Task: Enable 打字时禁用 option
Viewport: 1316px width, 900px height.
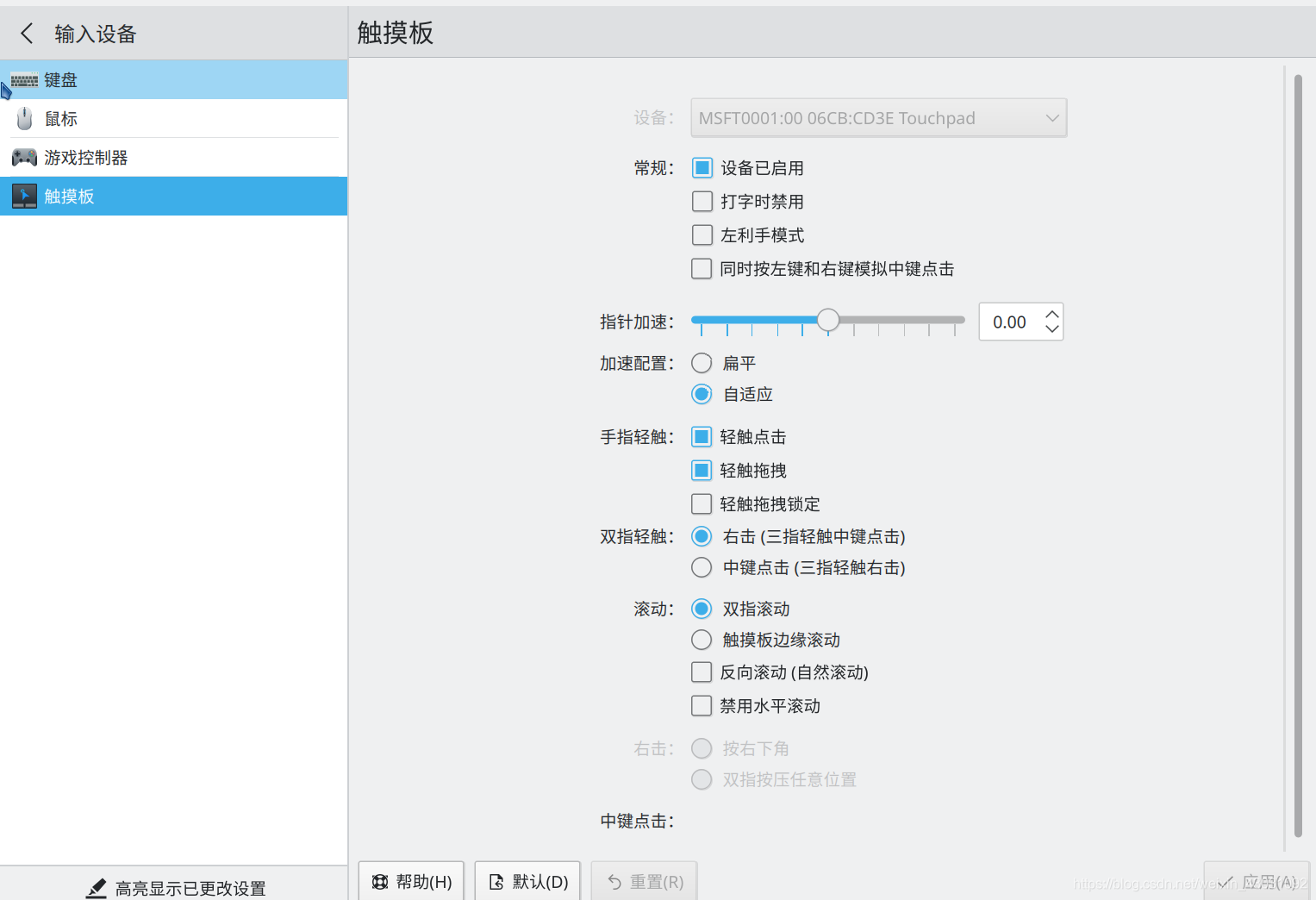Action: [702, 202]
